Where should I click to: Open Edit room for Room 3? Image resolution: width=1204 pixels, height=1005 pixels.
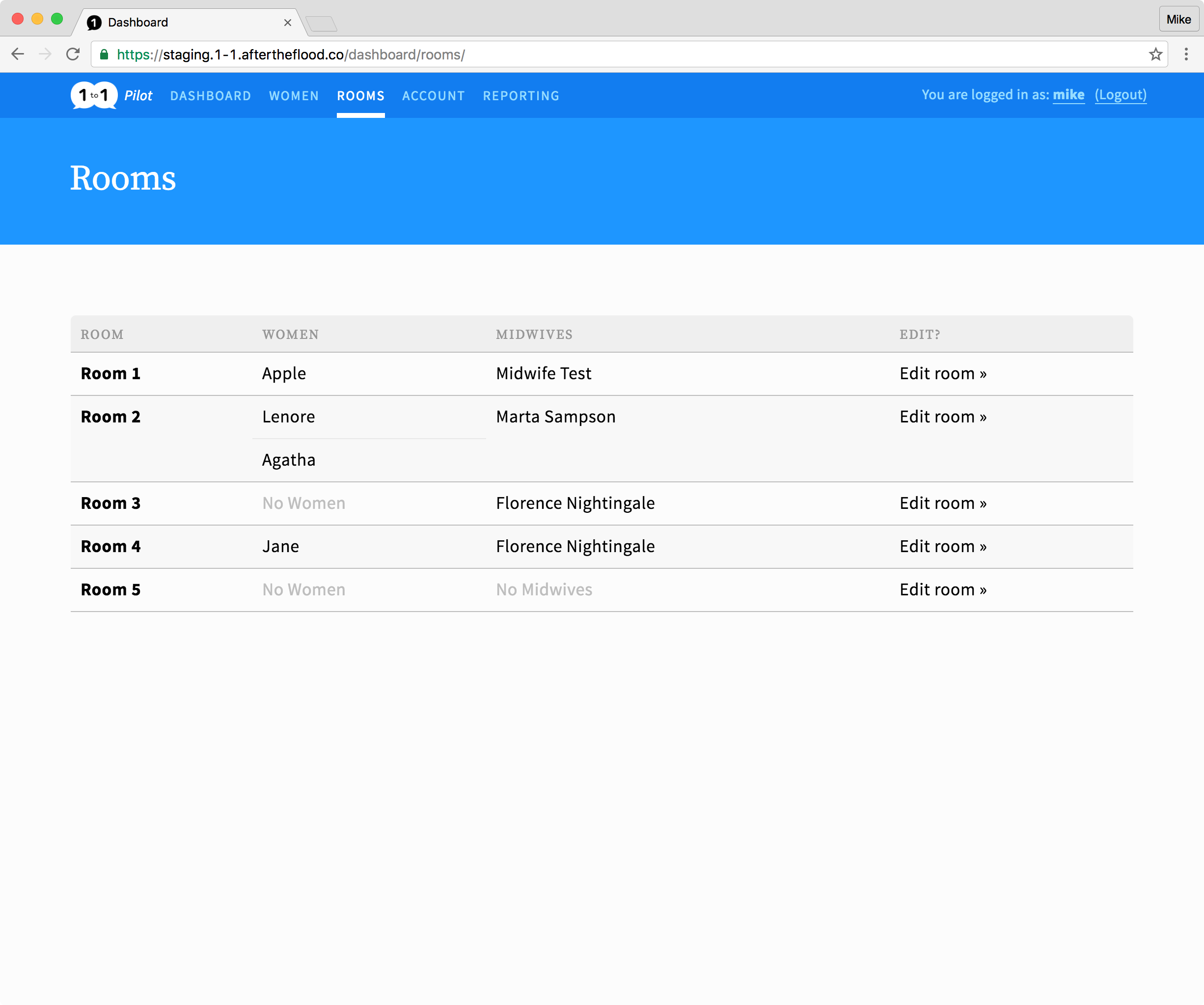pyautogui.click(x=943, y=503)
